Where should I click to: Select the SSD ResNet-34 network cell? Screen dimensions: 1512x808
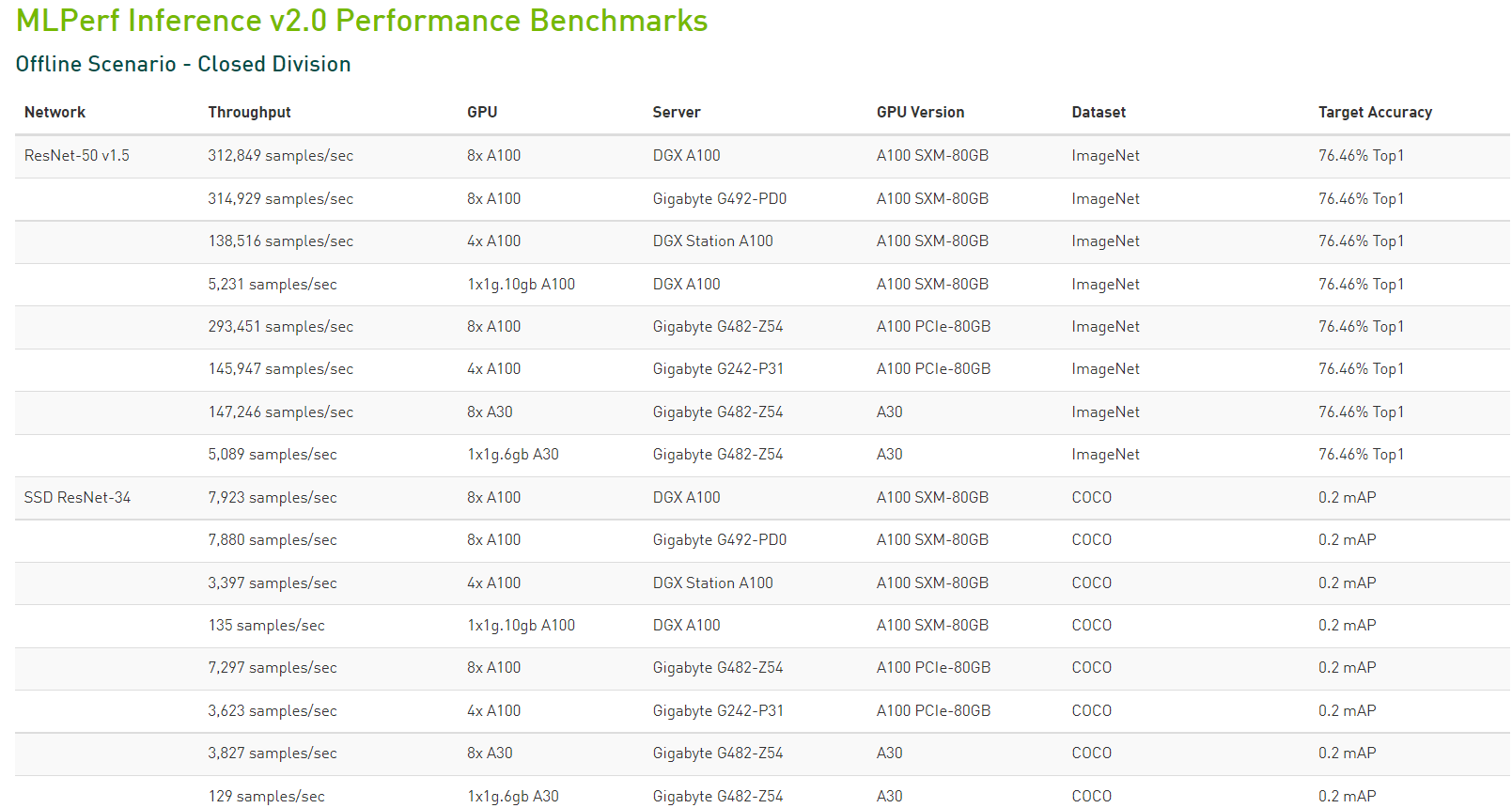click(x=77, y=497)
